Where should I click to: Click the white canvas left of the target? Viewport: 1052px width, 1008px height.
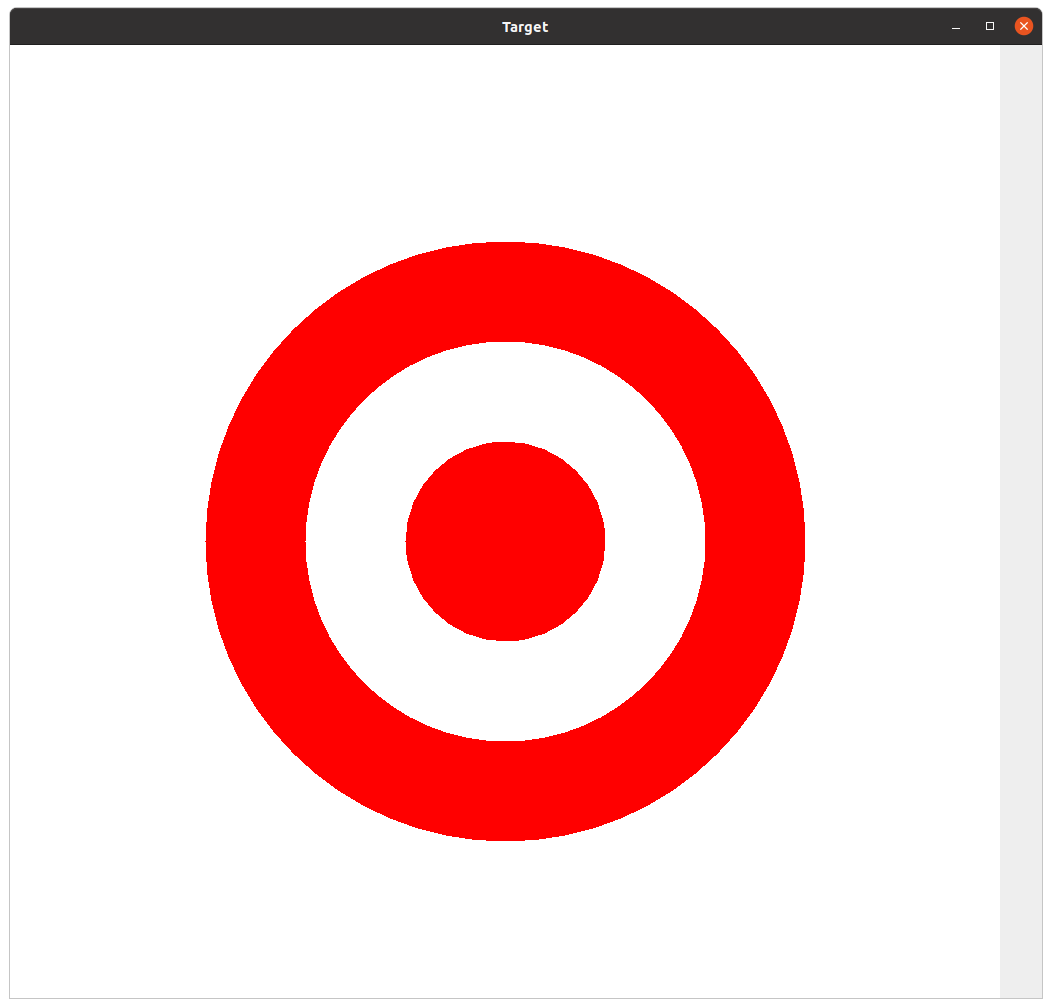[105, 541]
